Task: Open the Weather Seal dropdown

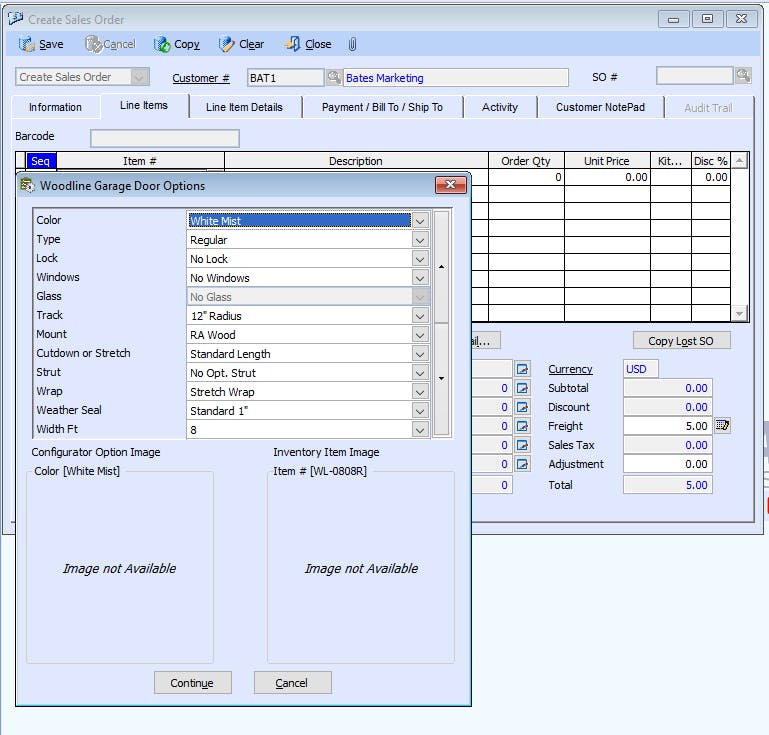Action: (420, 411)
